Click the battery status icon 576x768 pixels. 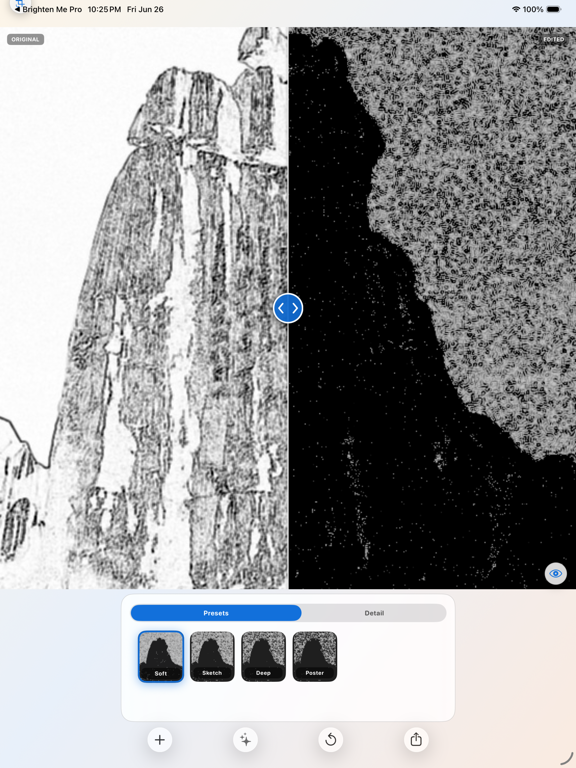(x=553, y=9)
